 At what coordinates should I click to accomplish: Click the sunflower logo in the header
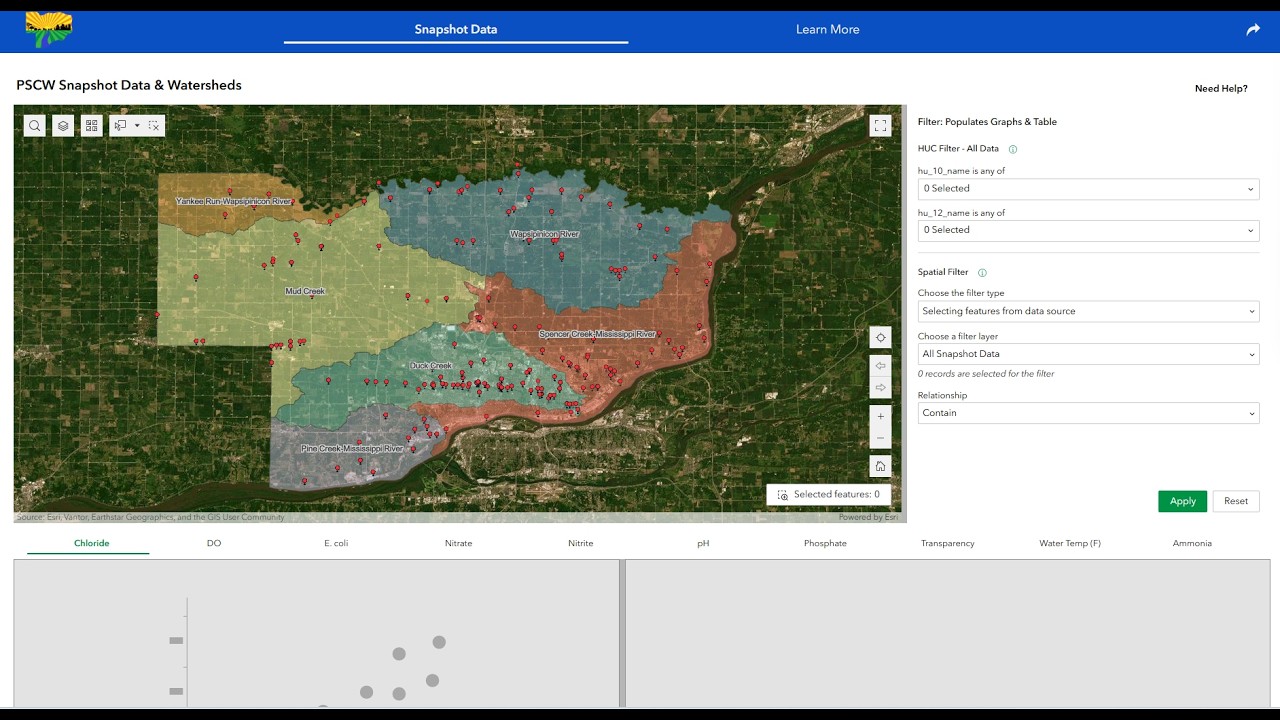pyautogui.click(x=49, y=30)
